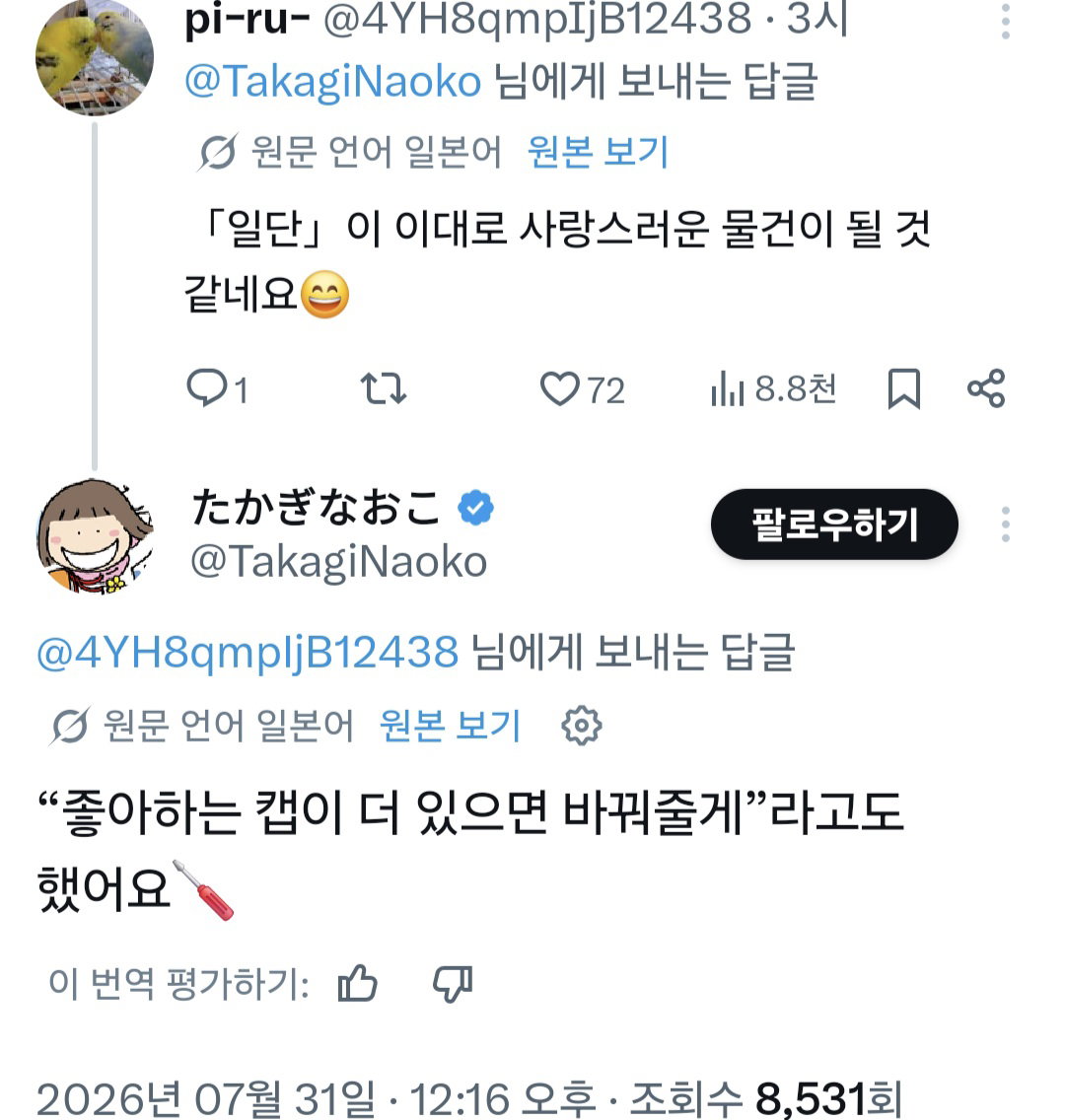Open たかぎなおこ's cartoon avatar

tap(95, 537)
